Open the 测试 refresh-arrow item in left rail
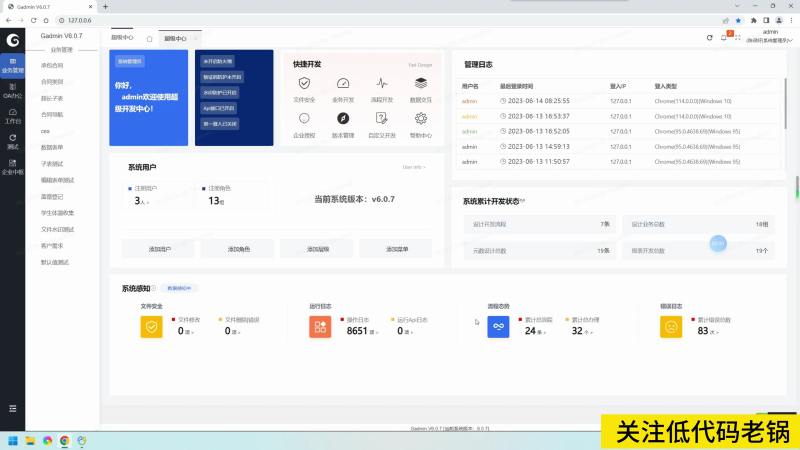The width and height of the screenshot is (800, 450). tap(13, 142)
